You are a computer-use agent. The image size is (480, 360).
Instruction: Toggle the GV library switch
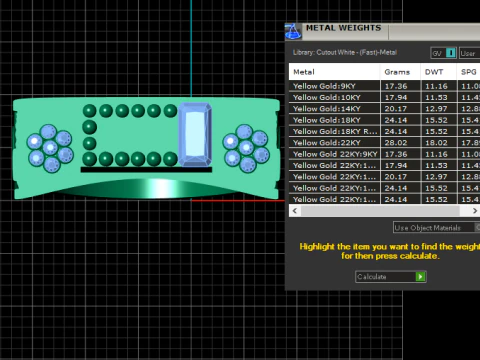point(443,53)
